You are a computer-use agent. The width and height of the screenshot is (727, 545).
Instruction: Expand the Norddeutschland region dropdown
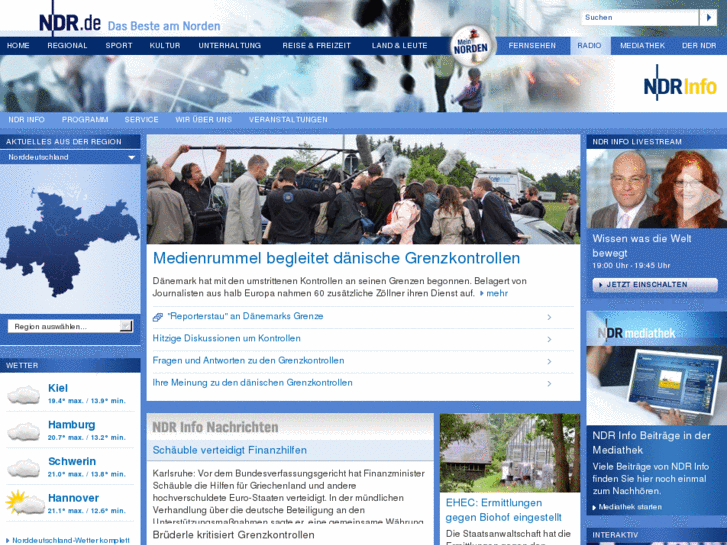point(132,157)
